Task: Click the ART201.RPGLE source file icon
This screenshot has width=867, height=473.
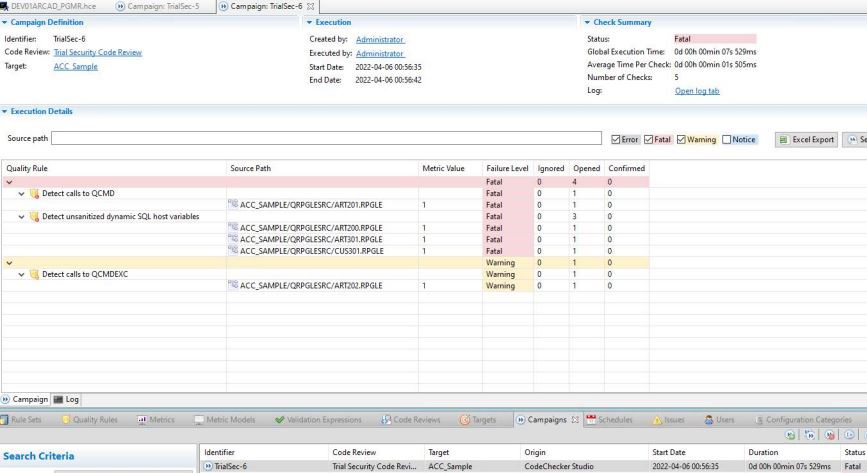Action: tap(233, 205)
